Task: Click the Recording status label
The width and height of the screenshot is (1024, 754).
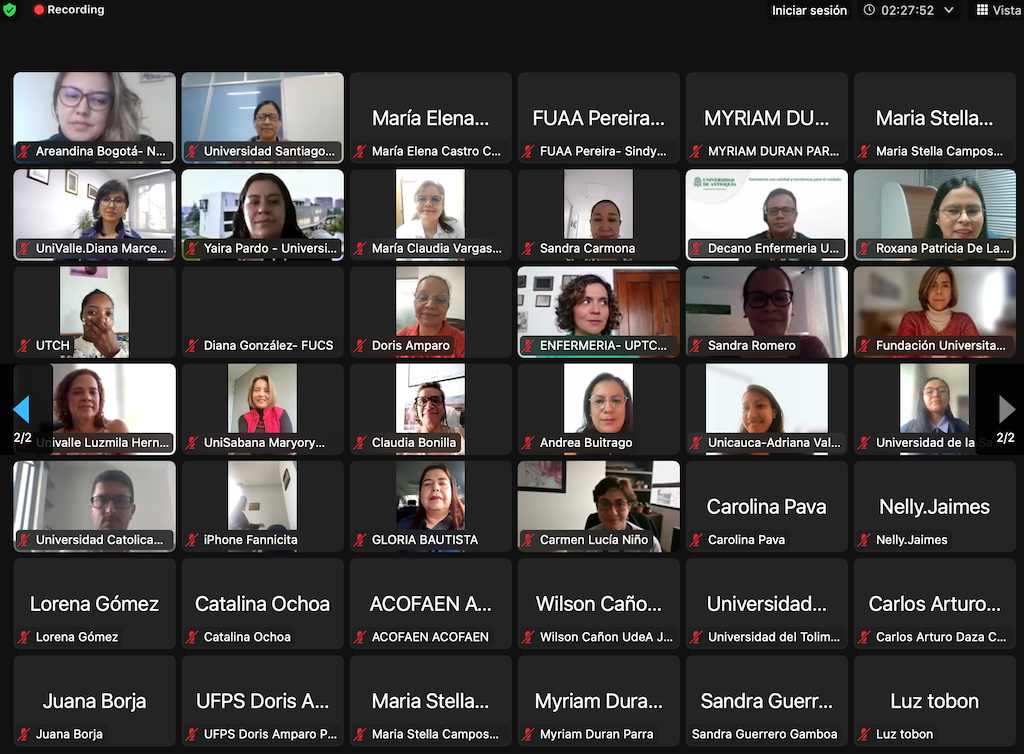Action: (76, 10)
